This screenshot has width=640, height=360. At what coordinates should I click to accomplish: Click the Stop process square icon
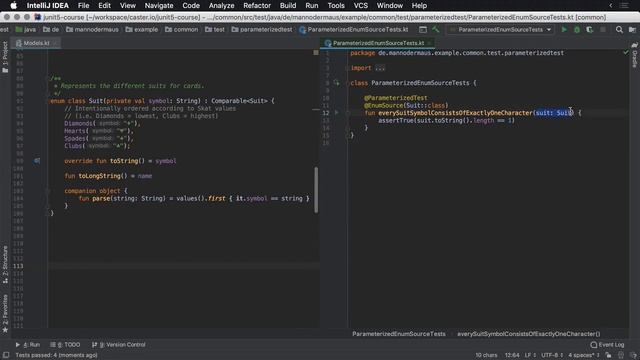coord(603,29)
